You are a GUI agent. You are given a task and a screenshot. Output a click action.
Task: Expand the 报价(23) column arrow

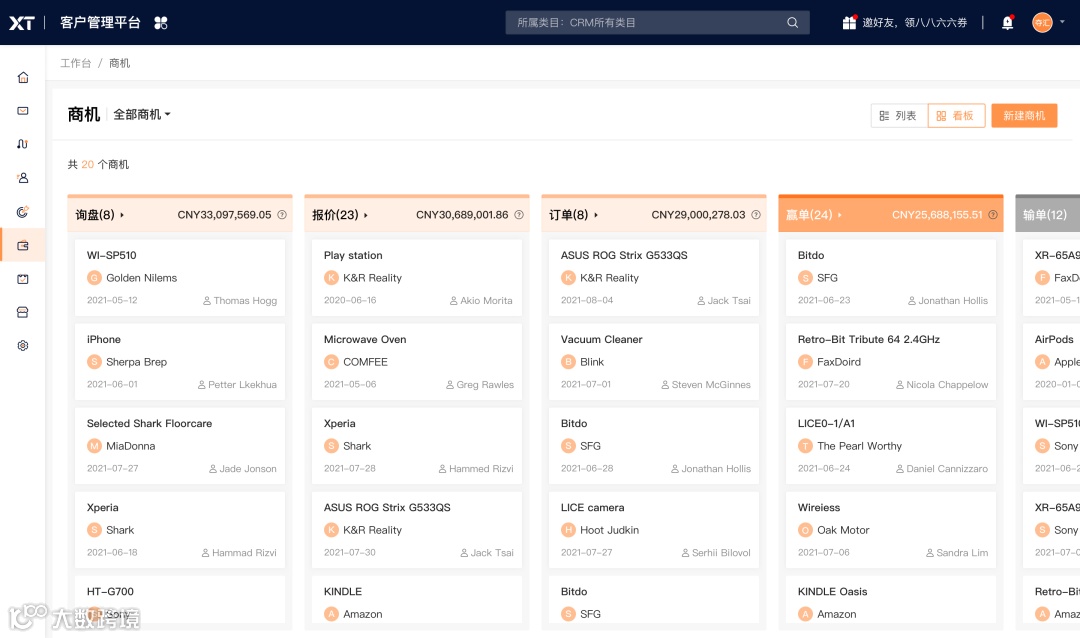366,215
